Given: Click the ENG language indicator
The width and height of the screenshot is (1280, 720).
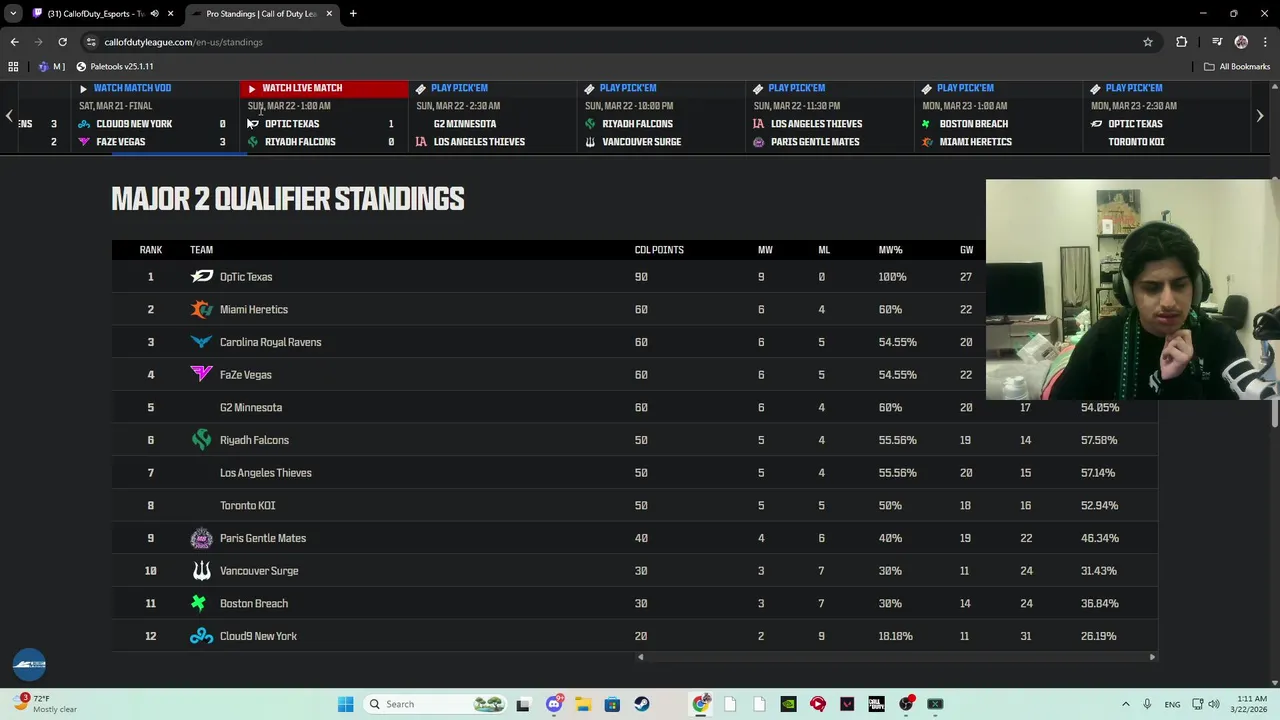Looking at the screenshot, I should [1172, 704].
